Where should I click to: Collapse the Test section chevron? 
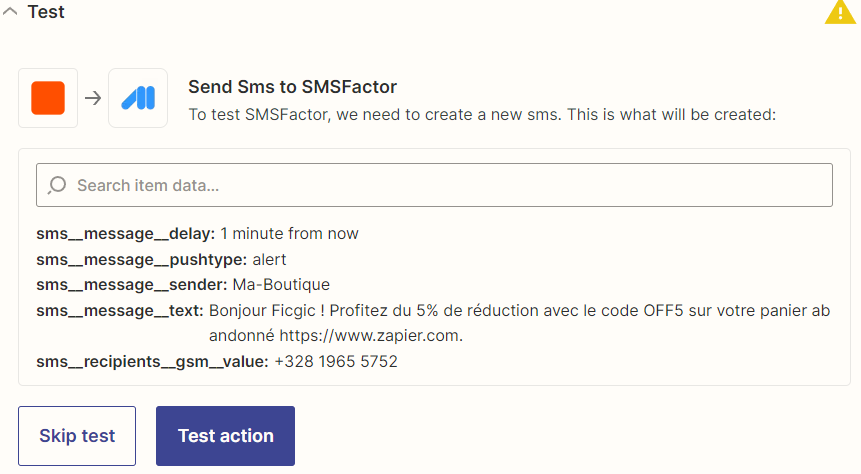tap(10, 11)
